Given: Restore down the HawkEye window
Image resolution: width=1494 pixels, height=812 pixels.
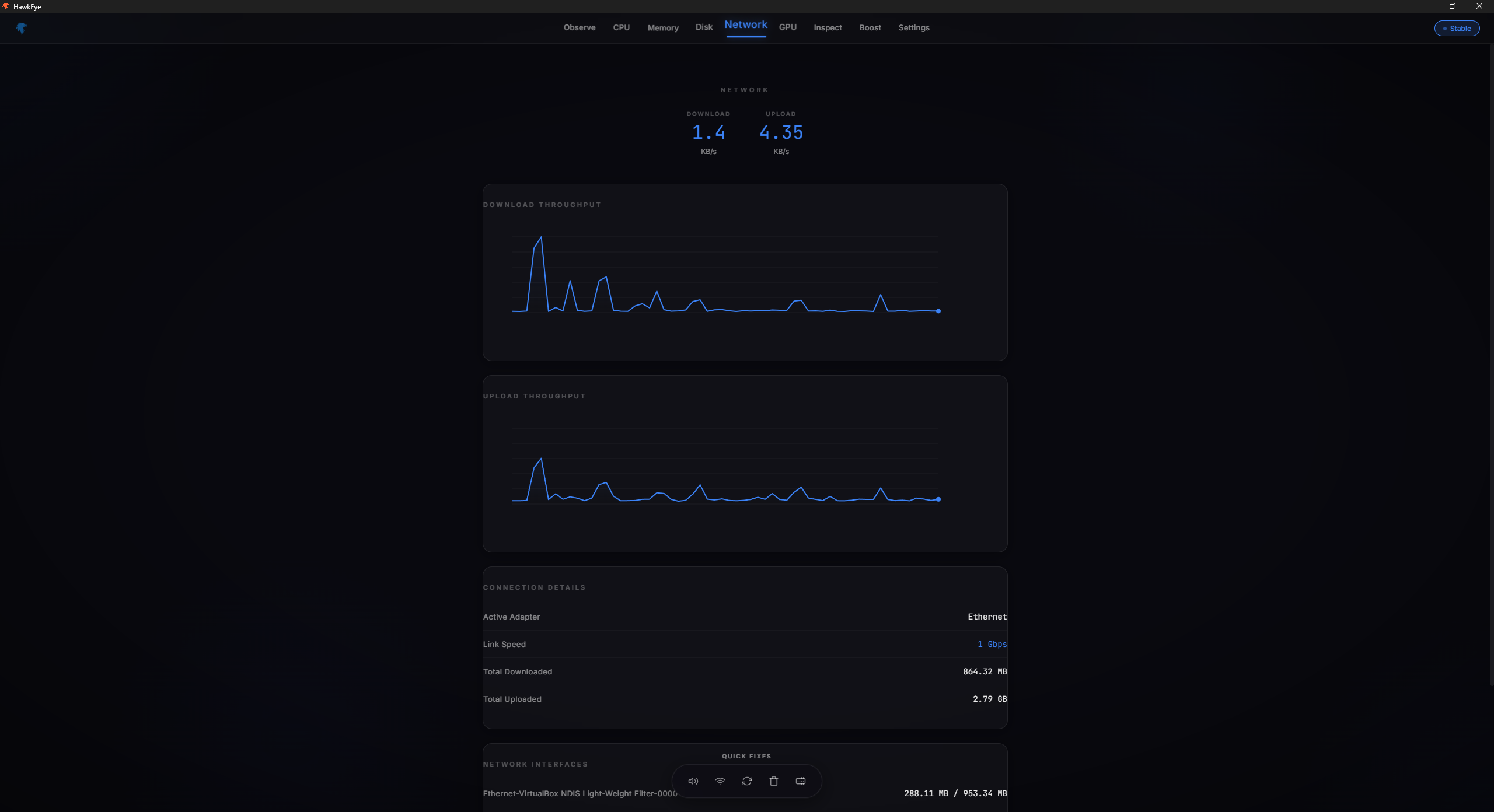Looking at the screenshot, I should pyautogui.click(x=1452, y=6).
